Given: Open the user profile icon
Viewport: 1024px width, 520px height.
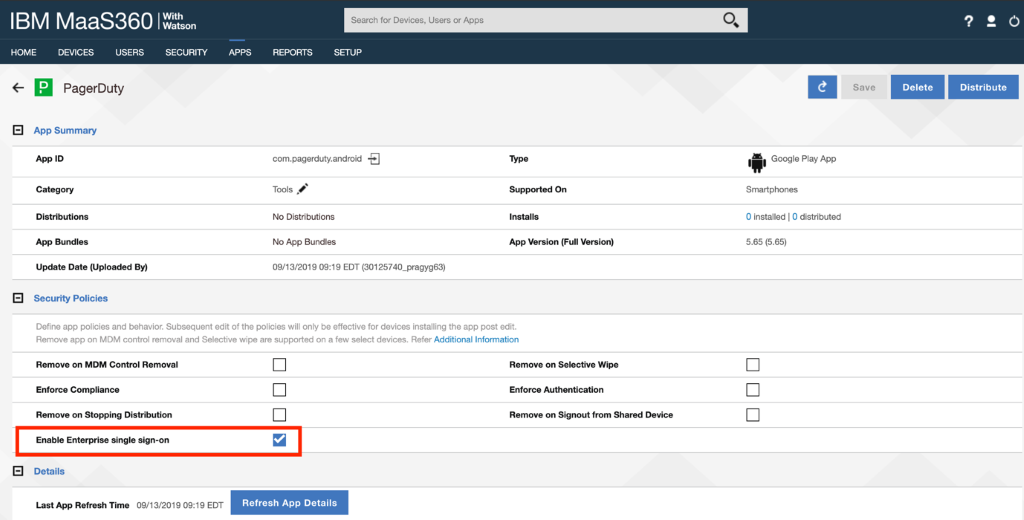Looking at the screenshot, I should 991,21.
